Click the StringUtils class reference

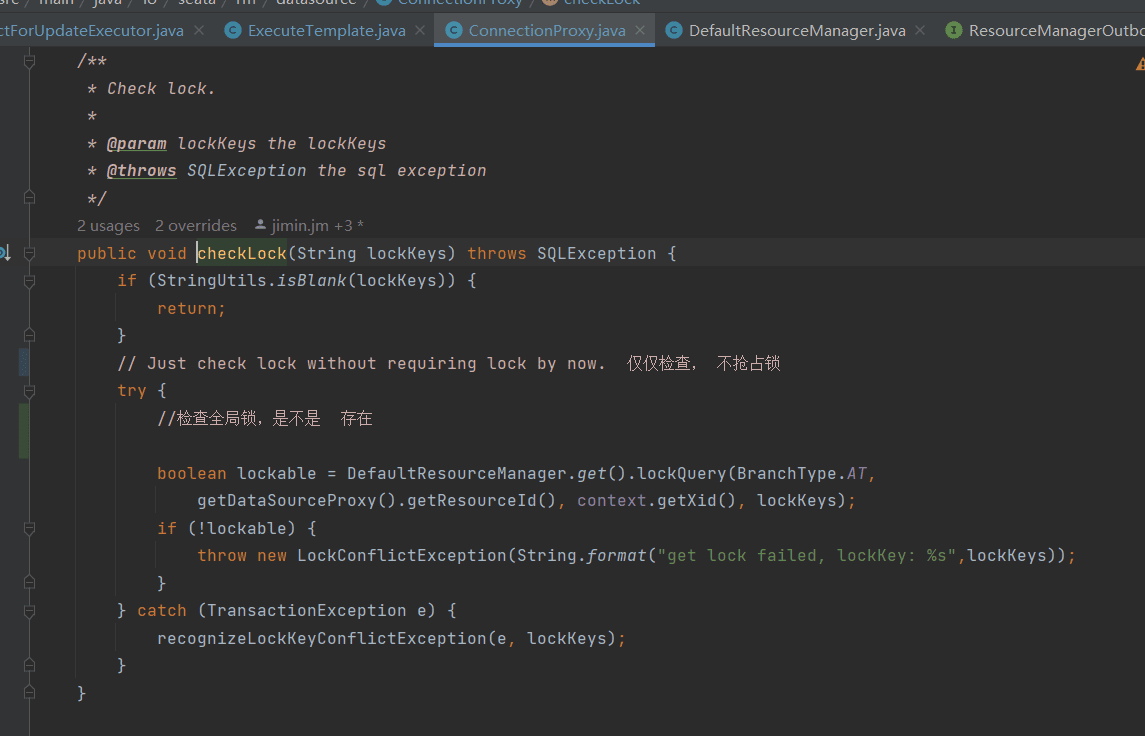pos(212,280)
